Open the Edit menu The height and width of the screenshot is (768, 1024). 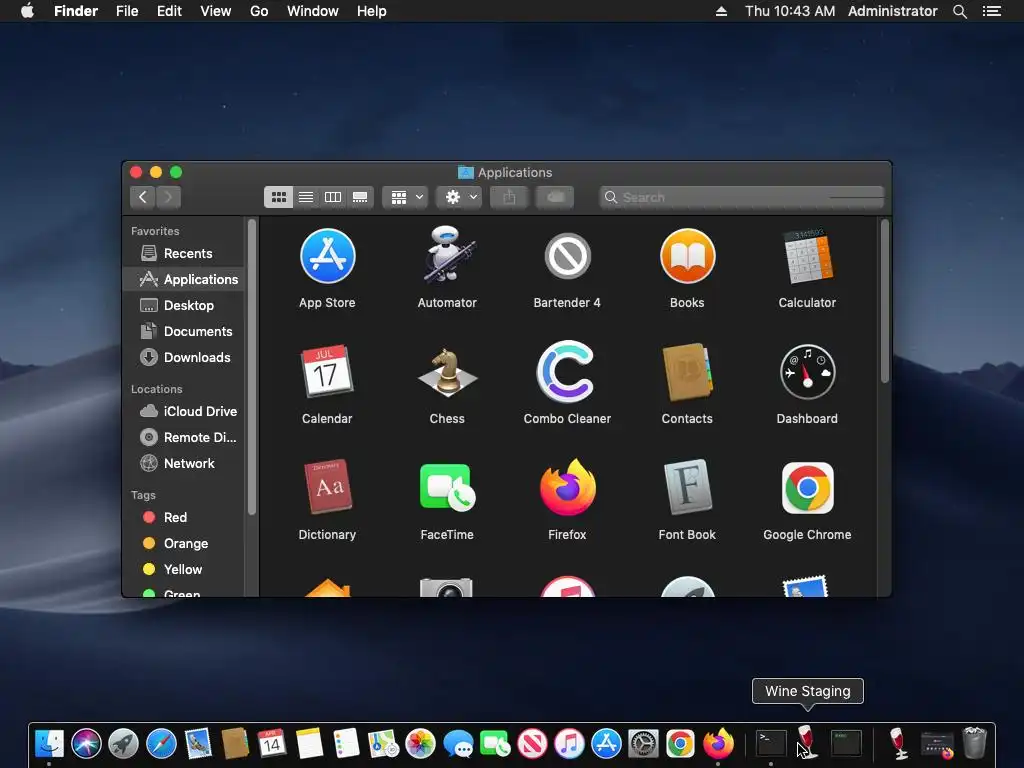coord(169,11)
